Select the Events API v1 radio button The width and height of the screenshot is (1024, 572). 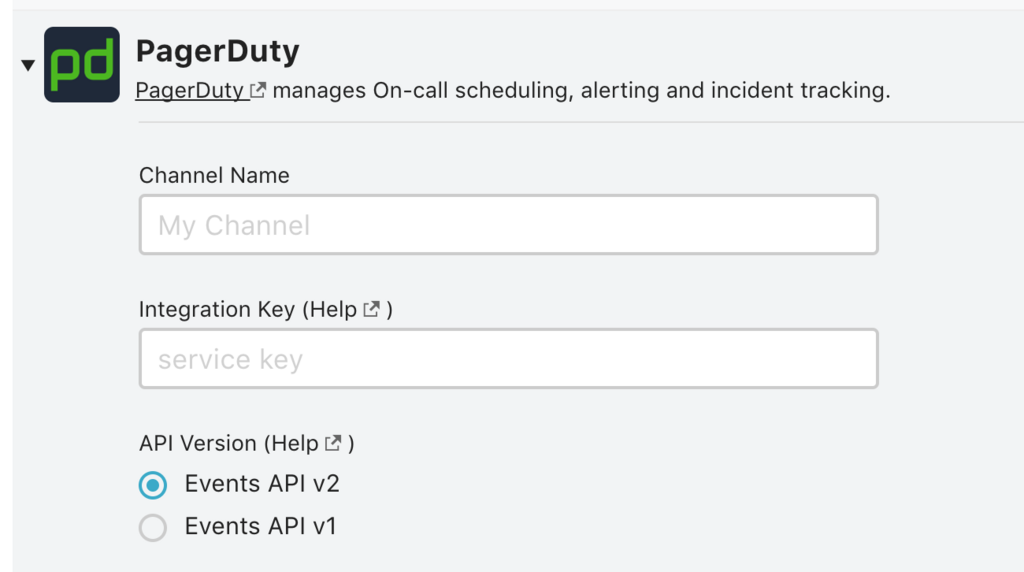[152, 527]
